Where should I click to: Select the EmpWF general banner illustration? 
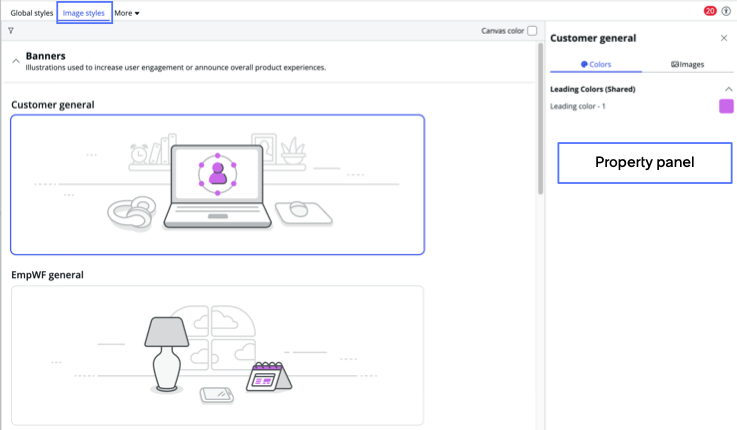(x=218, y=355)
